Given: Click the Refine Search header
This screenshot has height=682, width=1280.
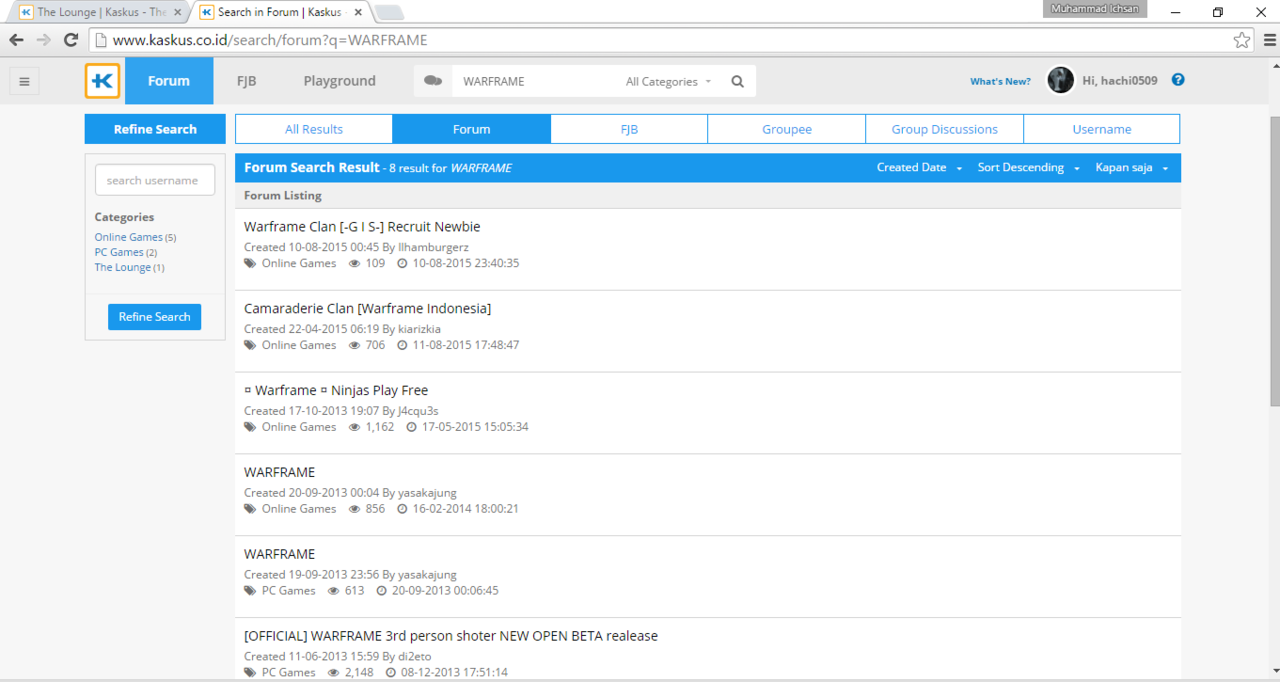Looking at the screenshot, I should point(155,129).
